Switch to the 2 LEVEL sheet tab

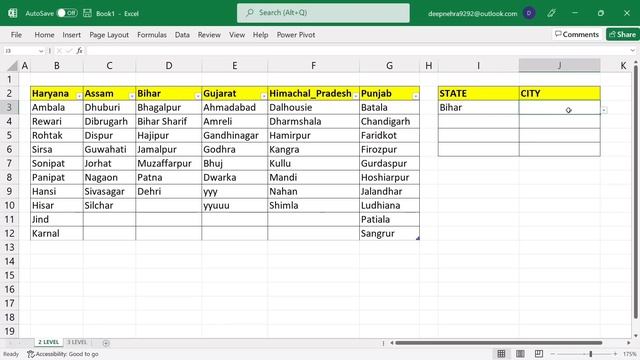pyautogui.click(x=49, y=342)
